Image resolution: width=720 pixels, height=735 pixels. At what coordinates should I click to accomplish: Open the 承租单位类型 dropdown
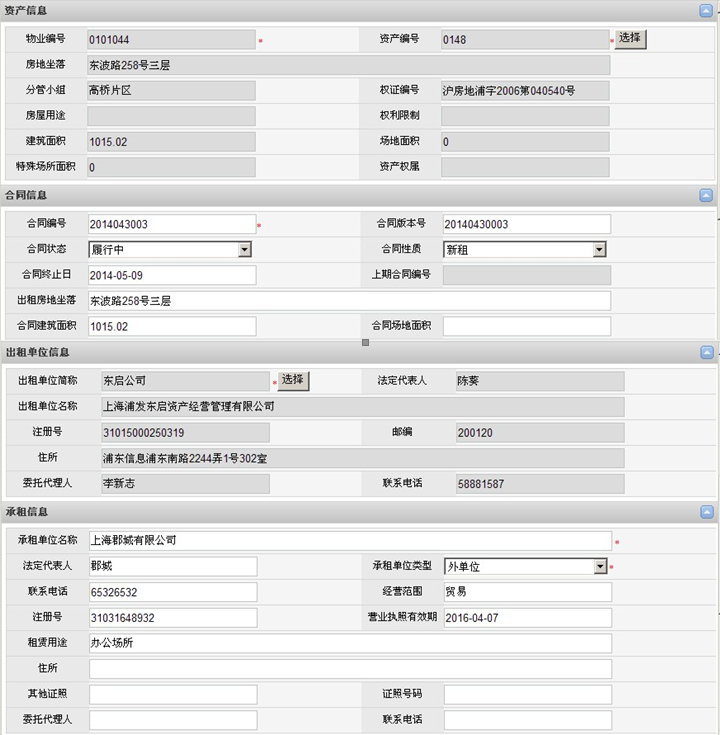tap(600, 567)
